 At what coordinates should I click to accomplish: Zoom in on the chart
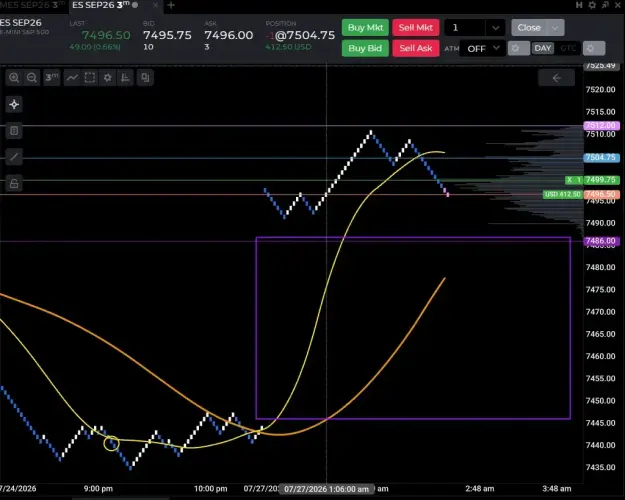(14, 77)
